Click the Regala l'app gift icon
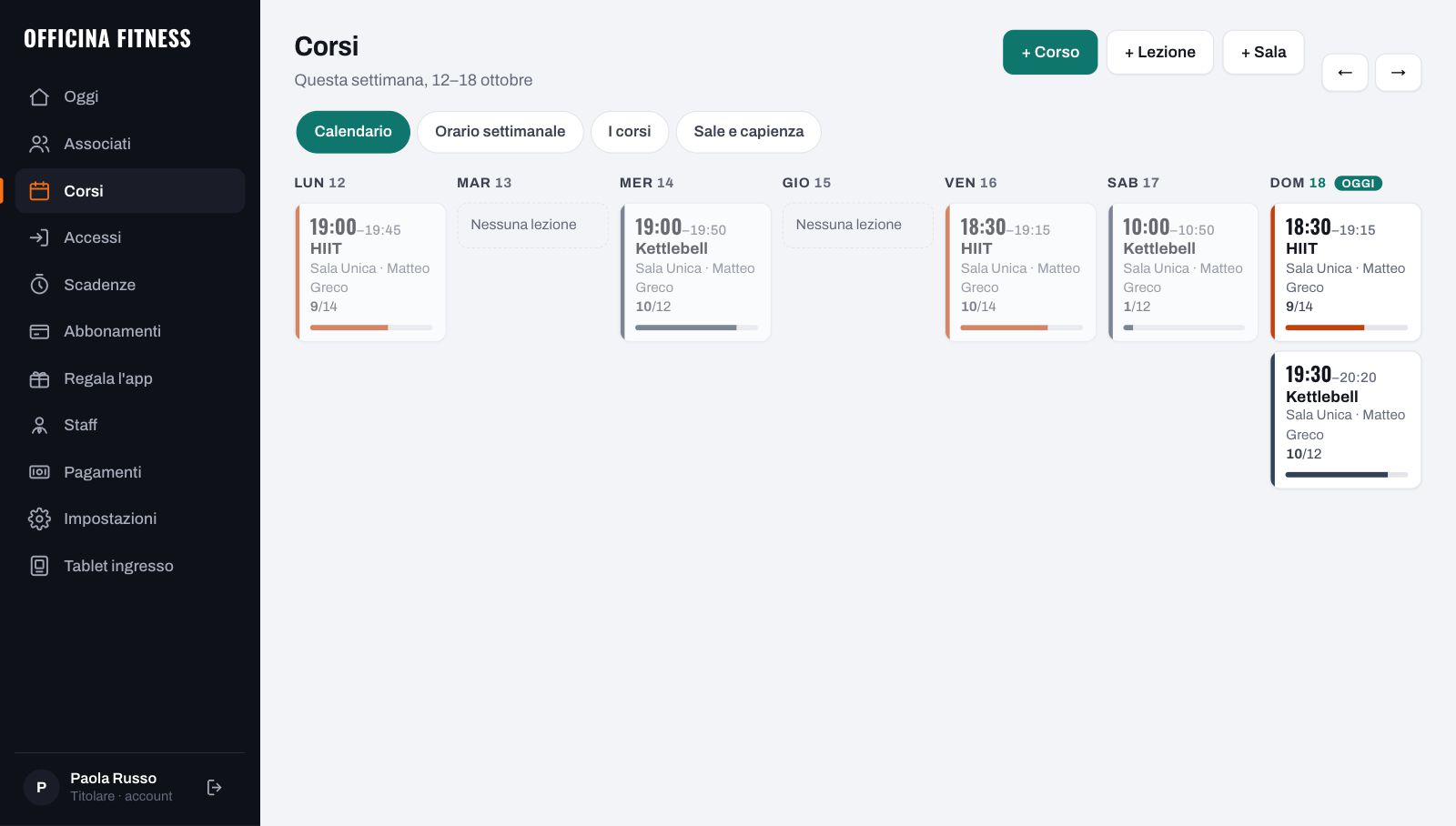The width and height of the screenshot is (1456, 826). pyautogui.click(x=39, y=378)
